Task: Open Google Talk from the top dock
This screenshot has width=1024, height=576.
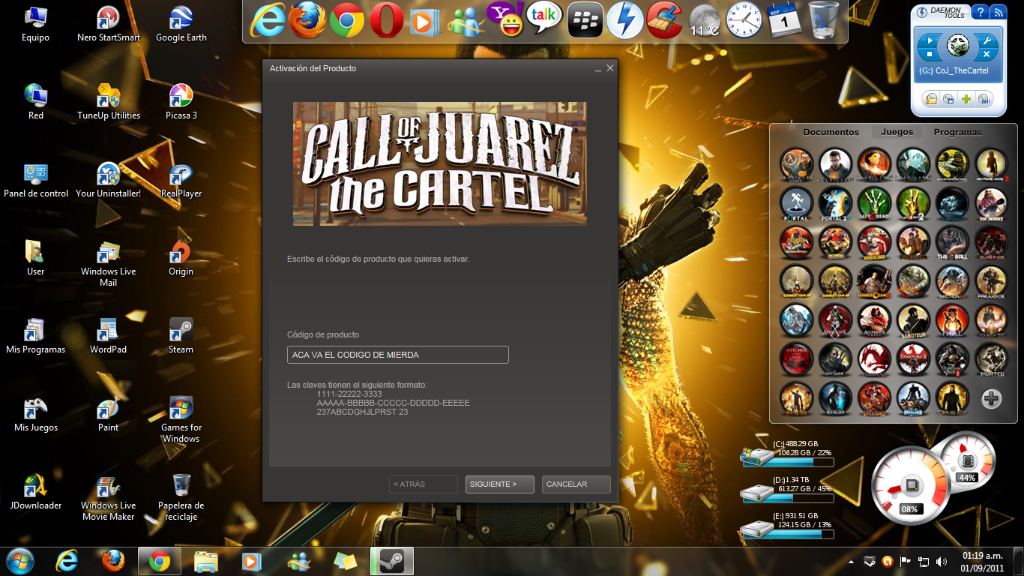Action: [x=544, y=18]
